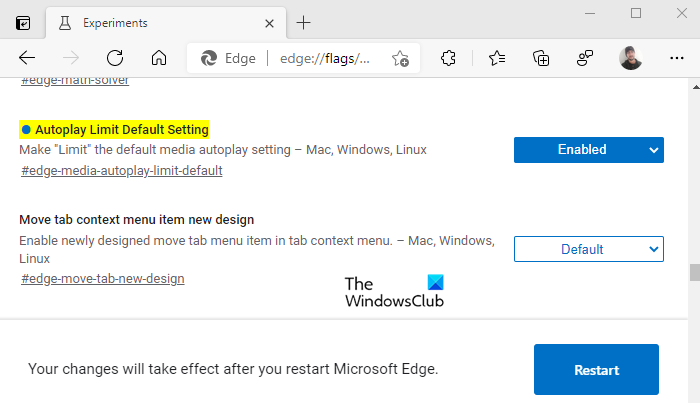Reload the page with refresh icon
Viewport: 700px width, 403px height.
click(115, 58)
